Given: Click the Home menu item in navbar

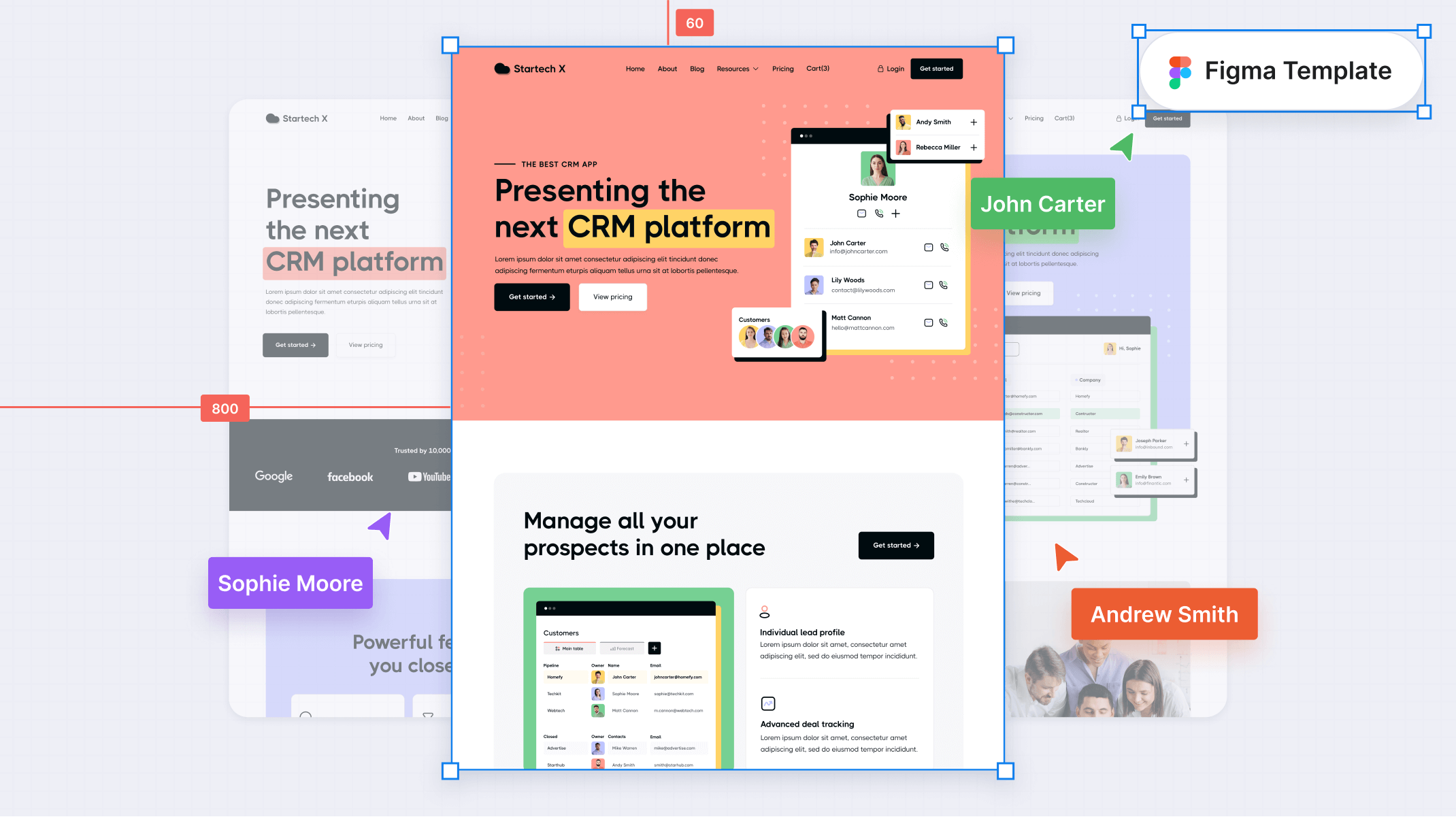Looking at the screenshot, I should point(634,69).
